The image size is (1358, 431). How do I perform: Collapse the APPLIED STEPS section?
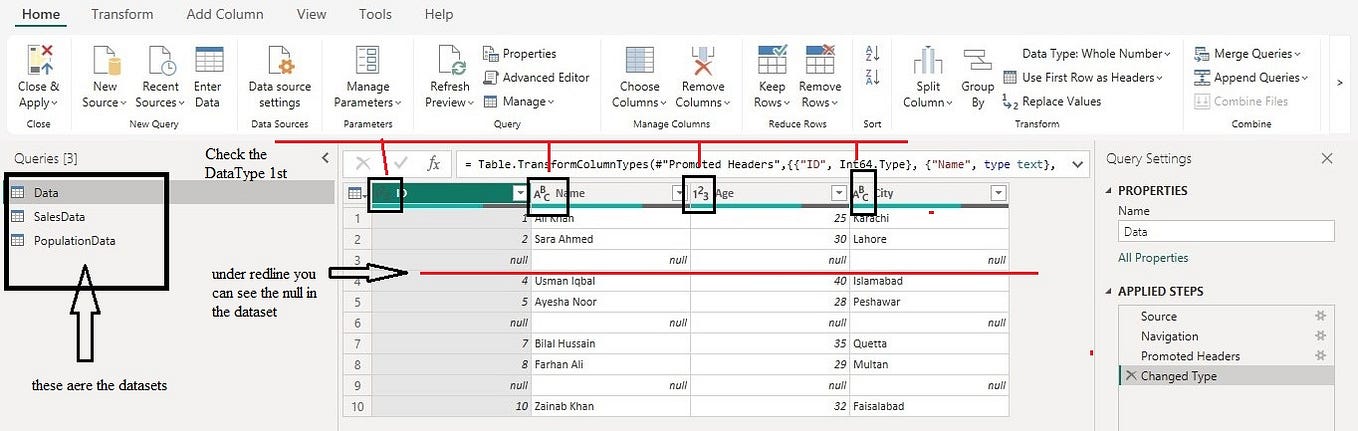1110,291
